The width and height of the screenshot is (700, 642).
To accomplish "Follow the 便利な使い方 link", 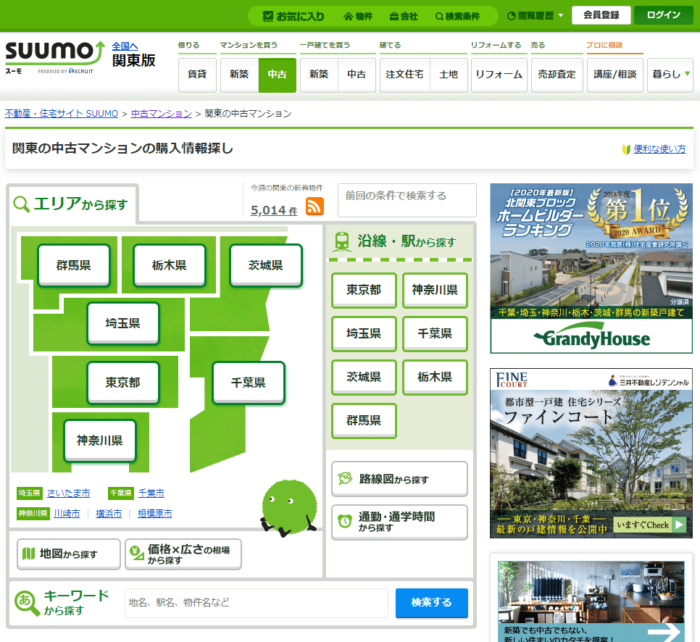I will click(x=659, y=149).
